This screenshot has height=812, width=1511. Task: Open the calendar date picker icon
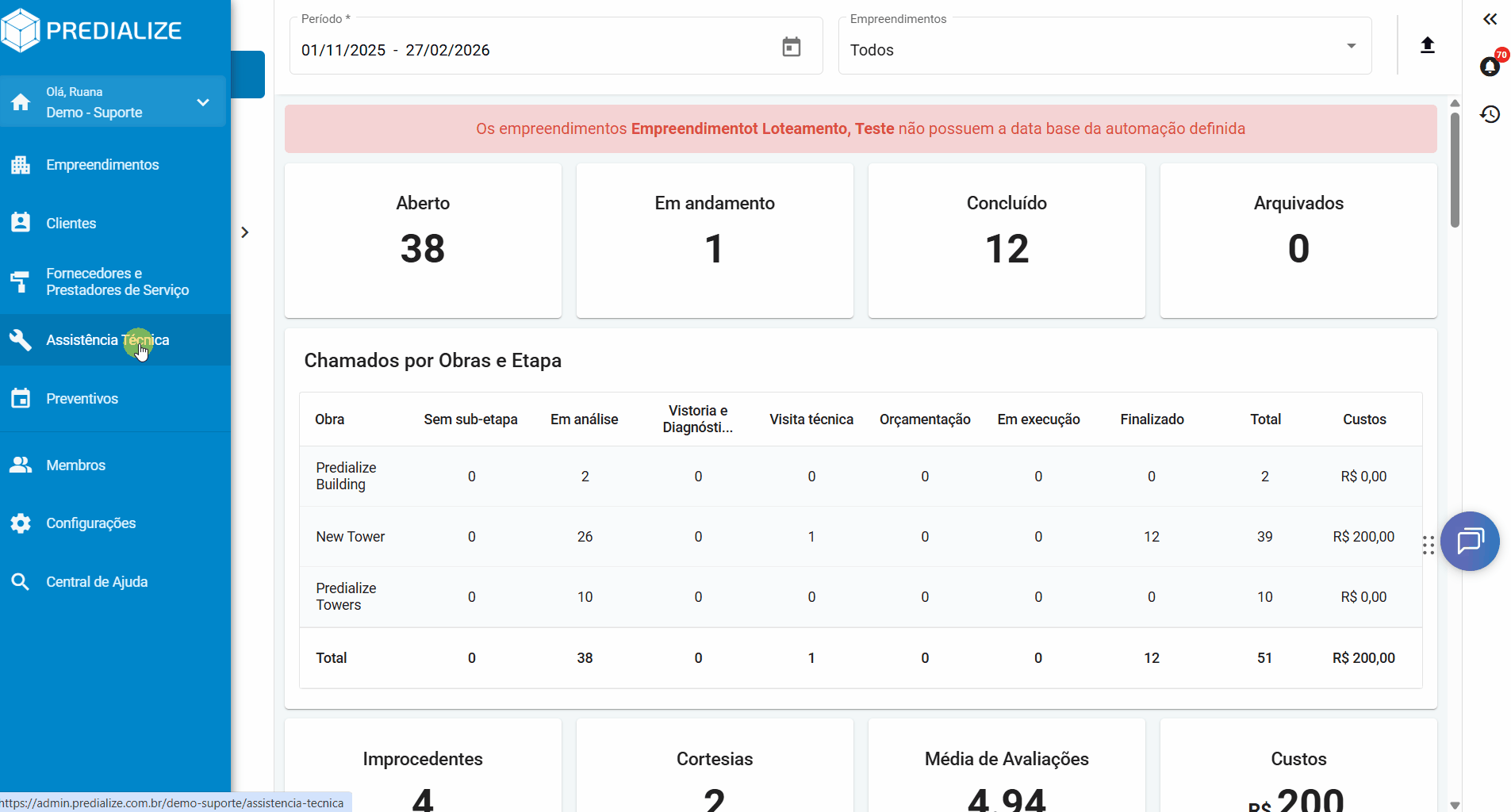791,48
